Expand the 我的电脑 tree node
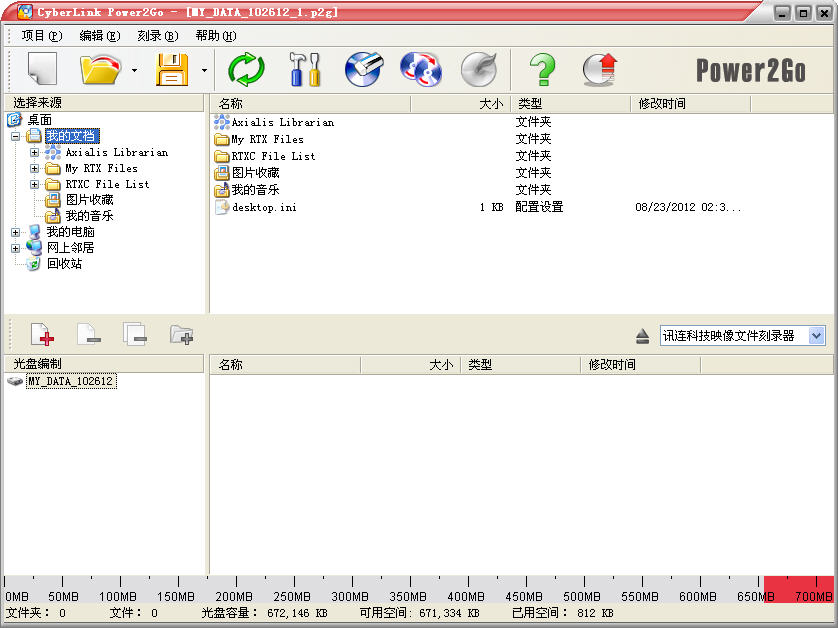The height and width of the screenshot is (628, 838). [16, 232]
